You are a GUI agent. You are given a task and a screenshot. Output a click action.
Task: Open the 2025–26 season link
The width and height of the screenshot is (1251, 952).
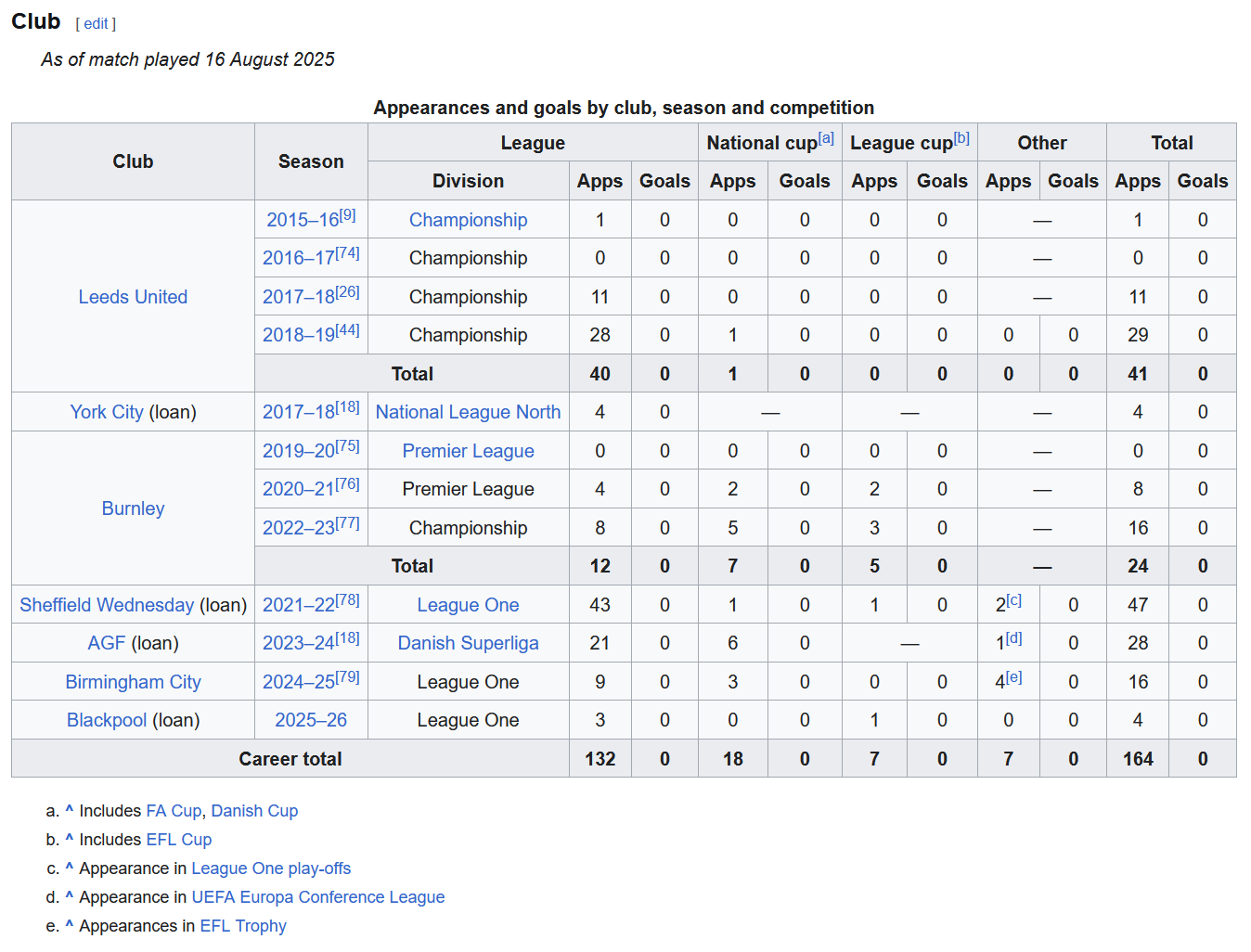click(x=311, y=720)
